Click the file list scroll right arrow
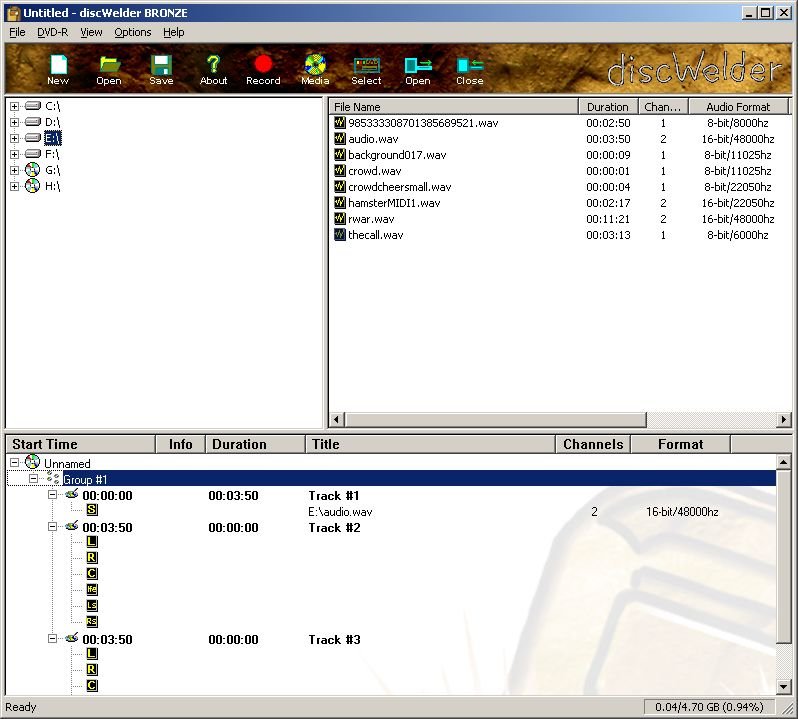 tap(784, 420)
